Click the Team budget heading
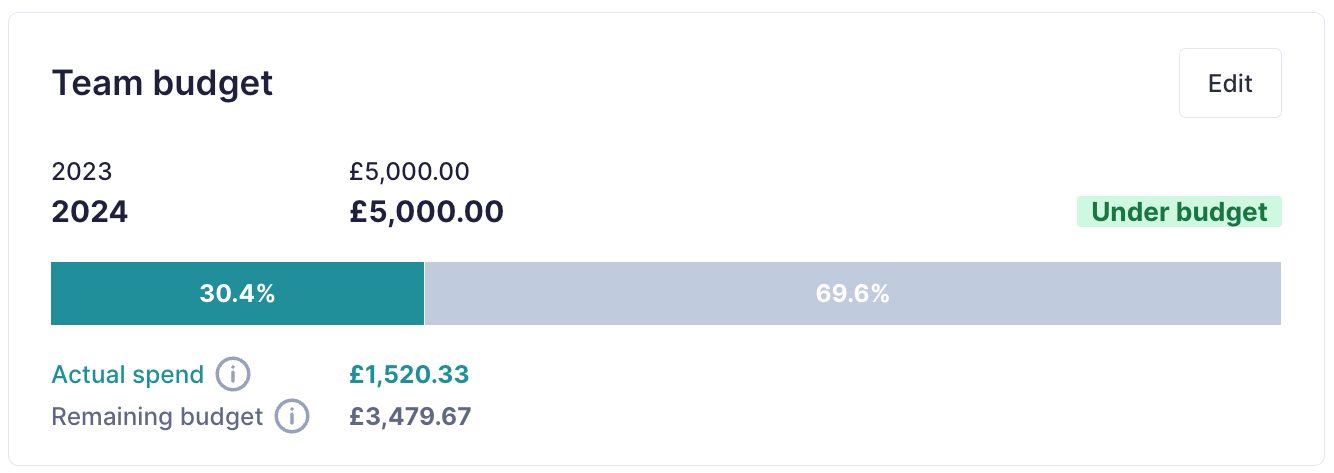1334x473 pixels. coord(162,83)
